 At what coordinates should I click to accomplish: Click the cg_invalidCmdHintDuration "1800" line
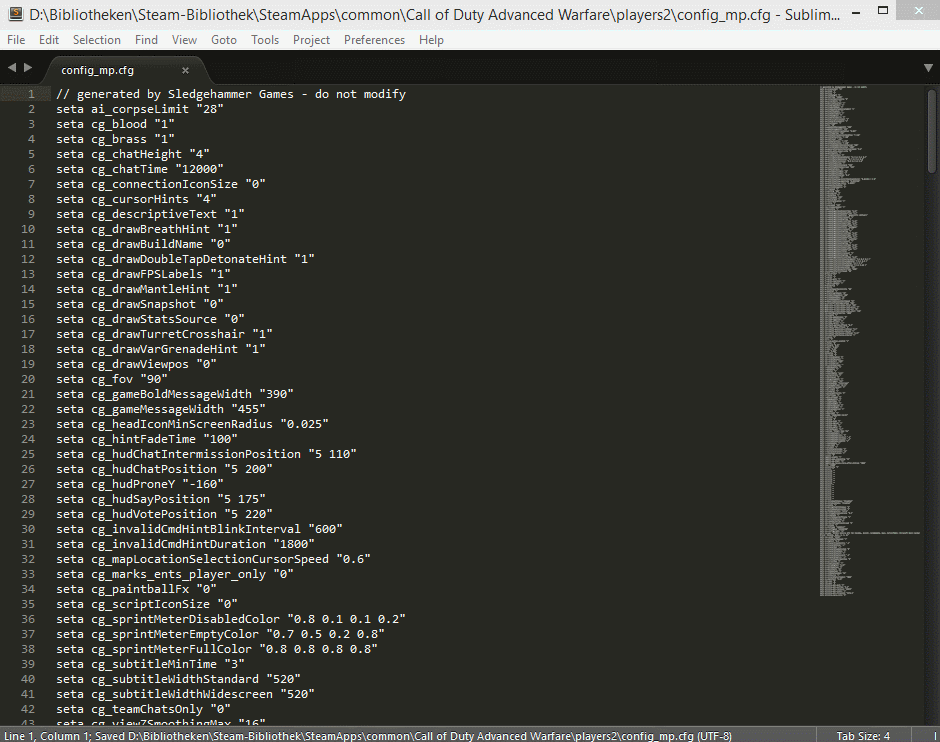coord(185,544)
